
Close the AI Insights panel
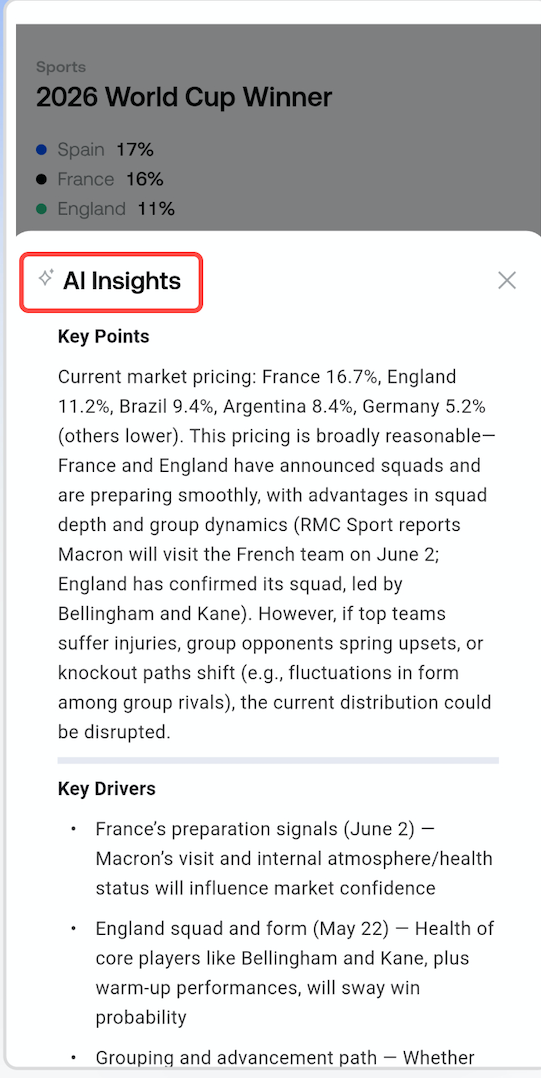[x=507, y=280]
